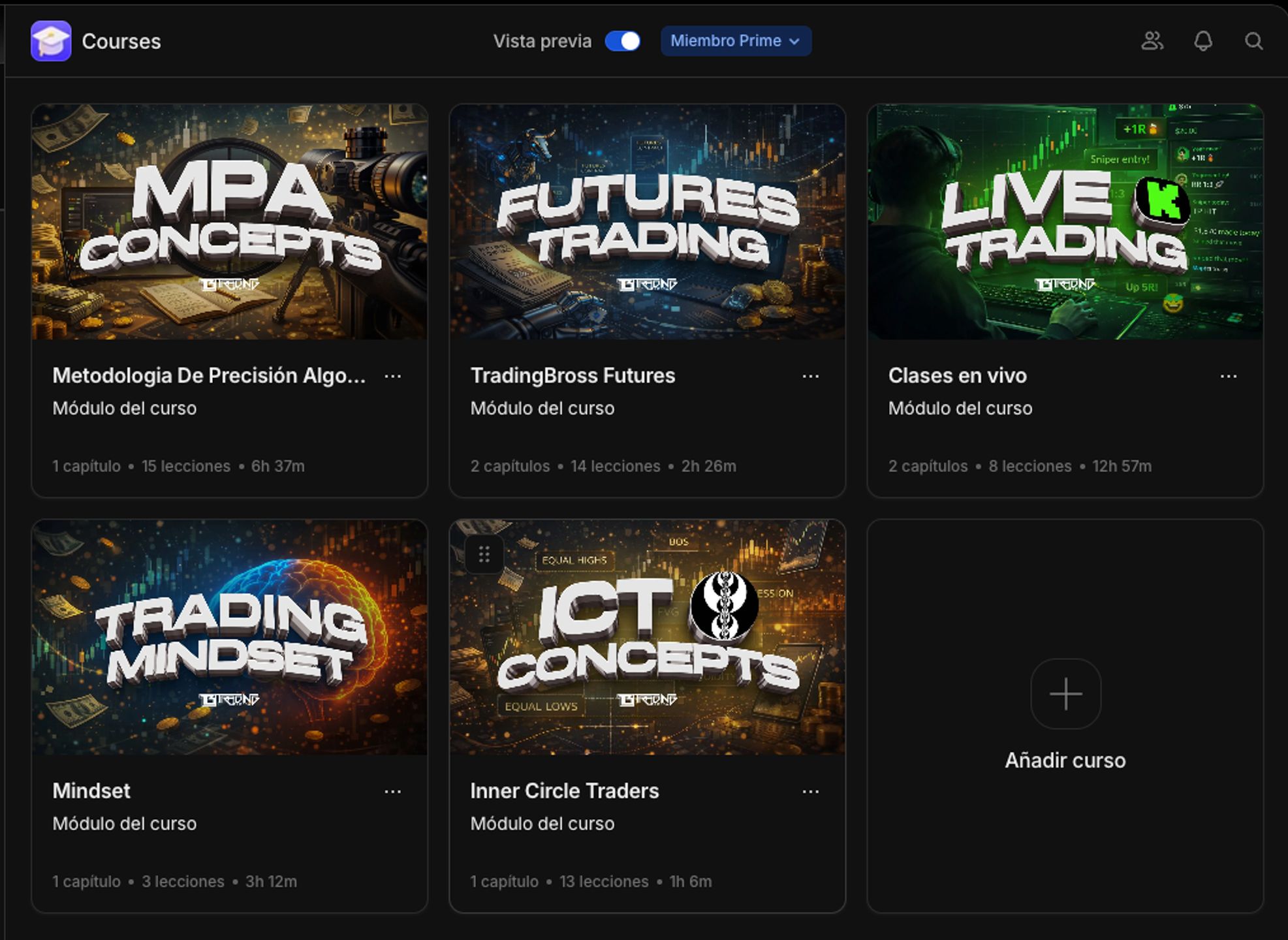
Task: Open the notifications bell
Action: coord(1203,41)
